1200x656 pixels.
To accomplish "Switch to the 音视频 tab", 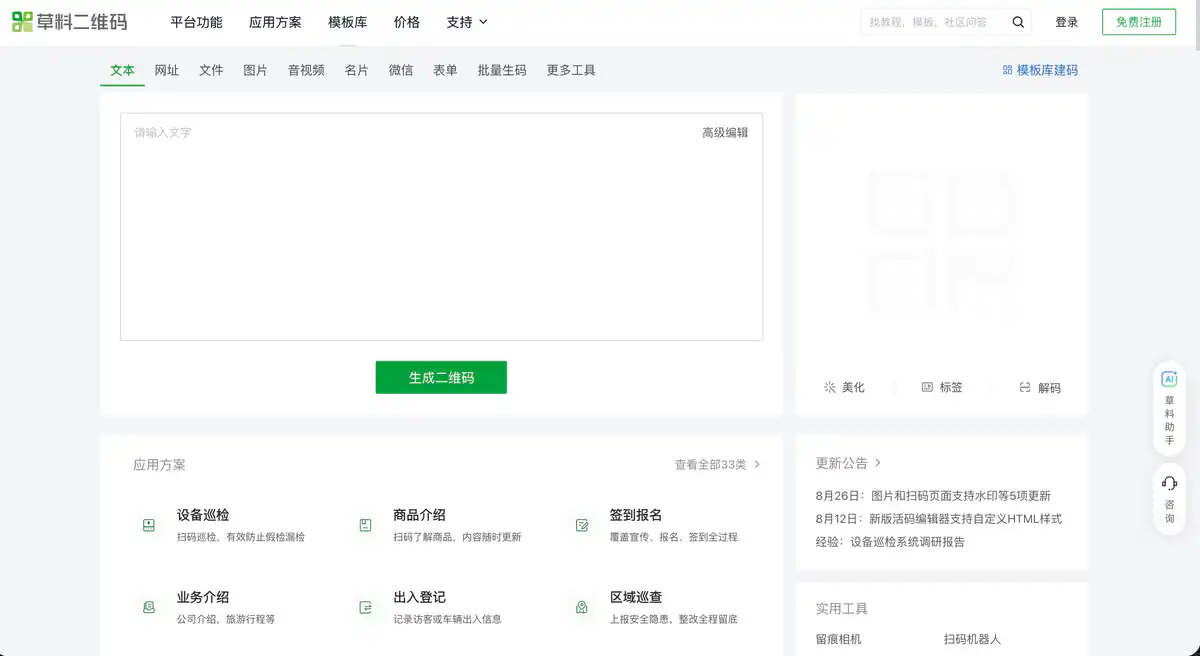I will (306, 70).
